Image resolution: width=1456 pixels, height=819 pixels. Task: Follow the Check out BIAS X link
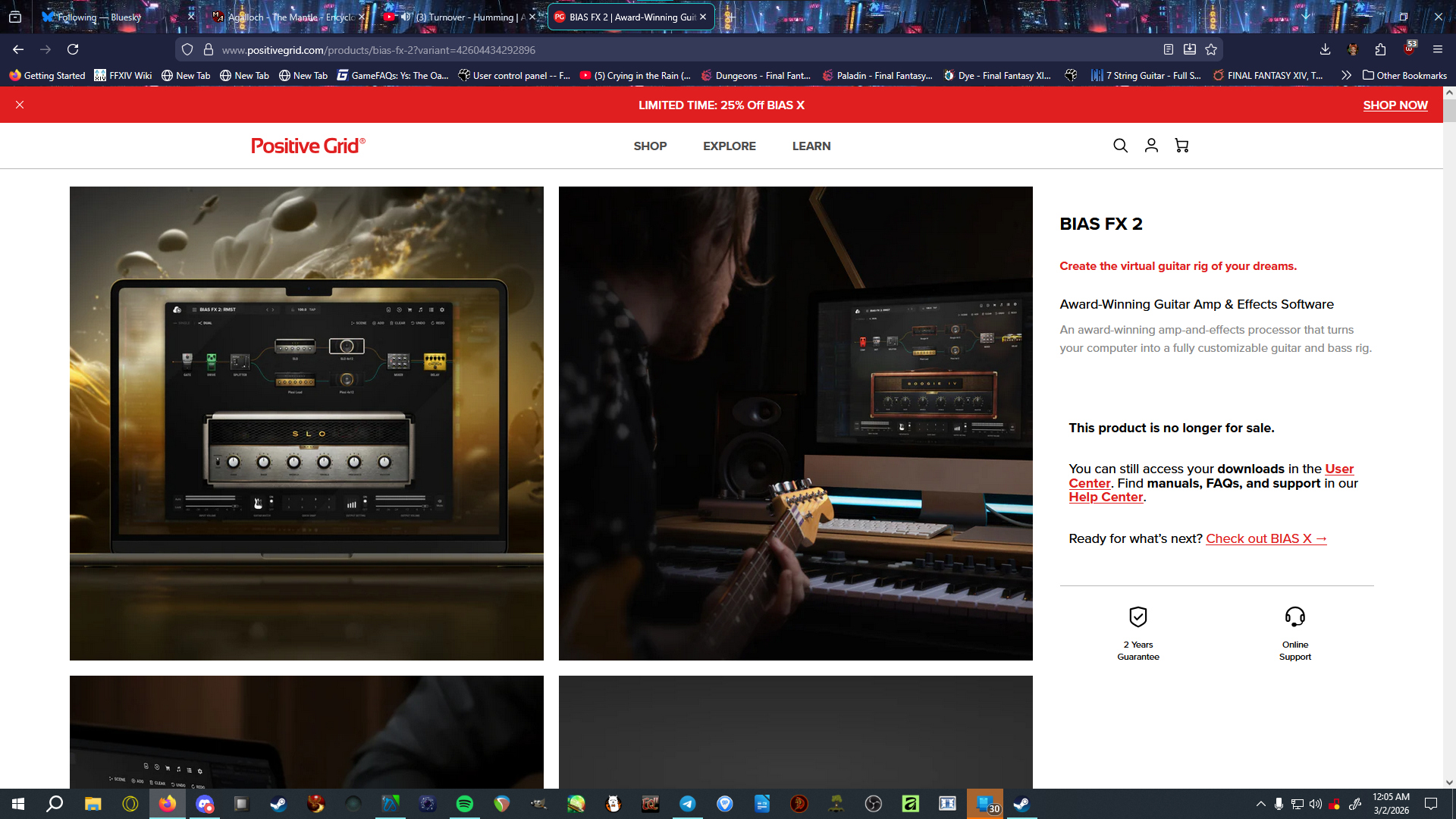point(1266,538)
